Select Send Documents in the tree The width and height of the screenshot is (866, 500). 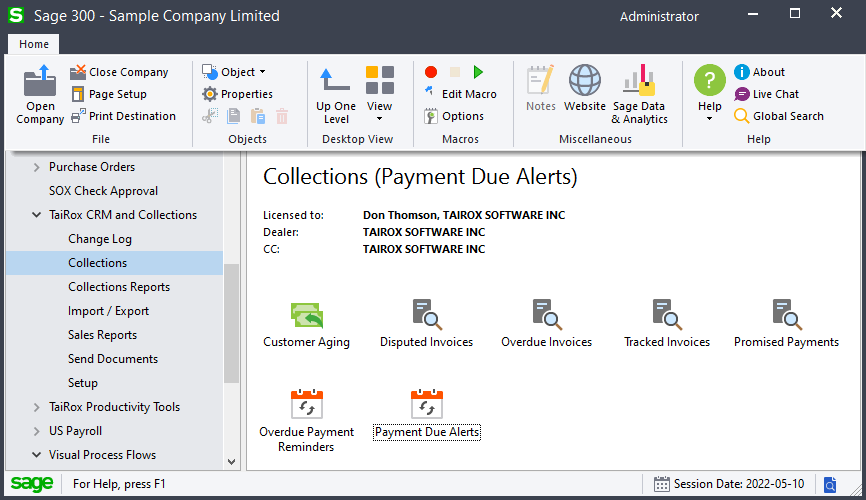[113, 359]
